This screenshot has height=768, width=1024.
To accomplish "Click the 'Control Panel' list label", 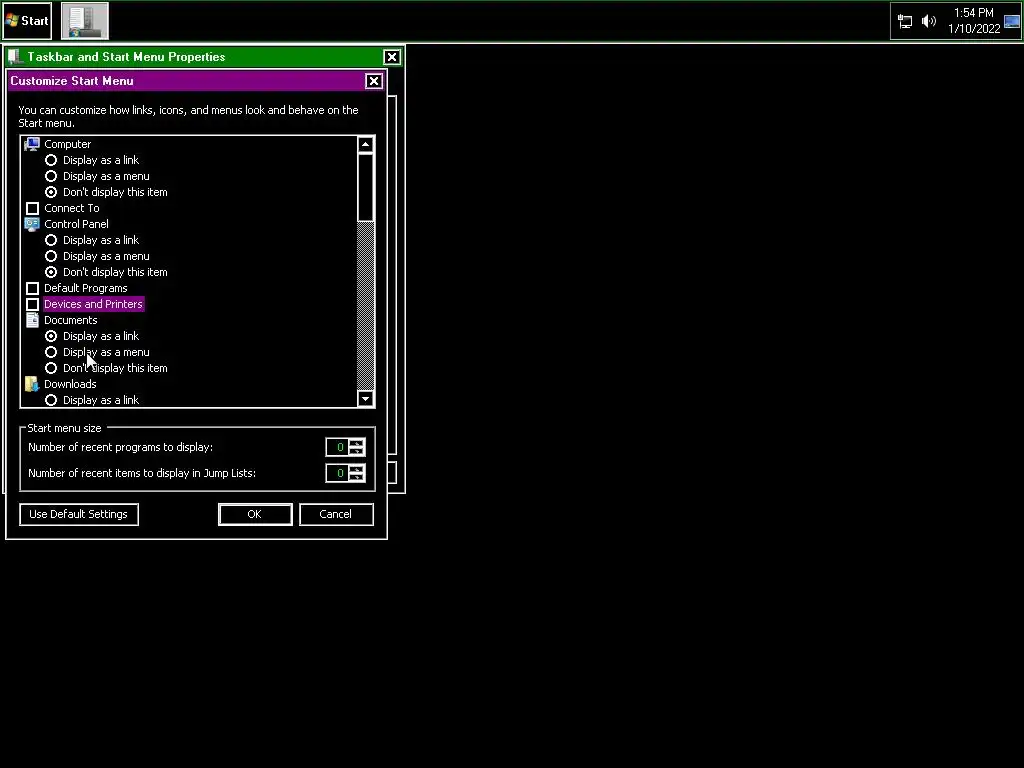I will coord(76,224).
